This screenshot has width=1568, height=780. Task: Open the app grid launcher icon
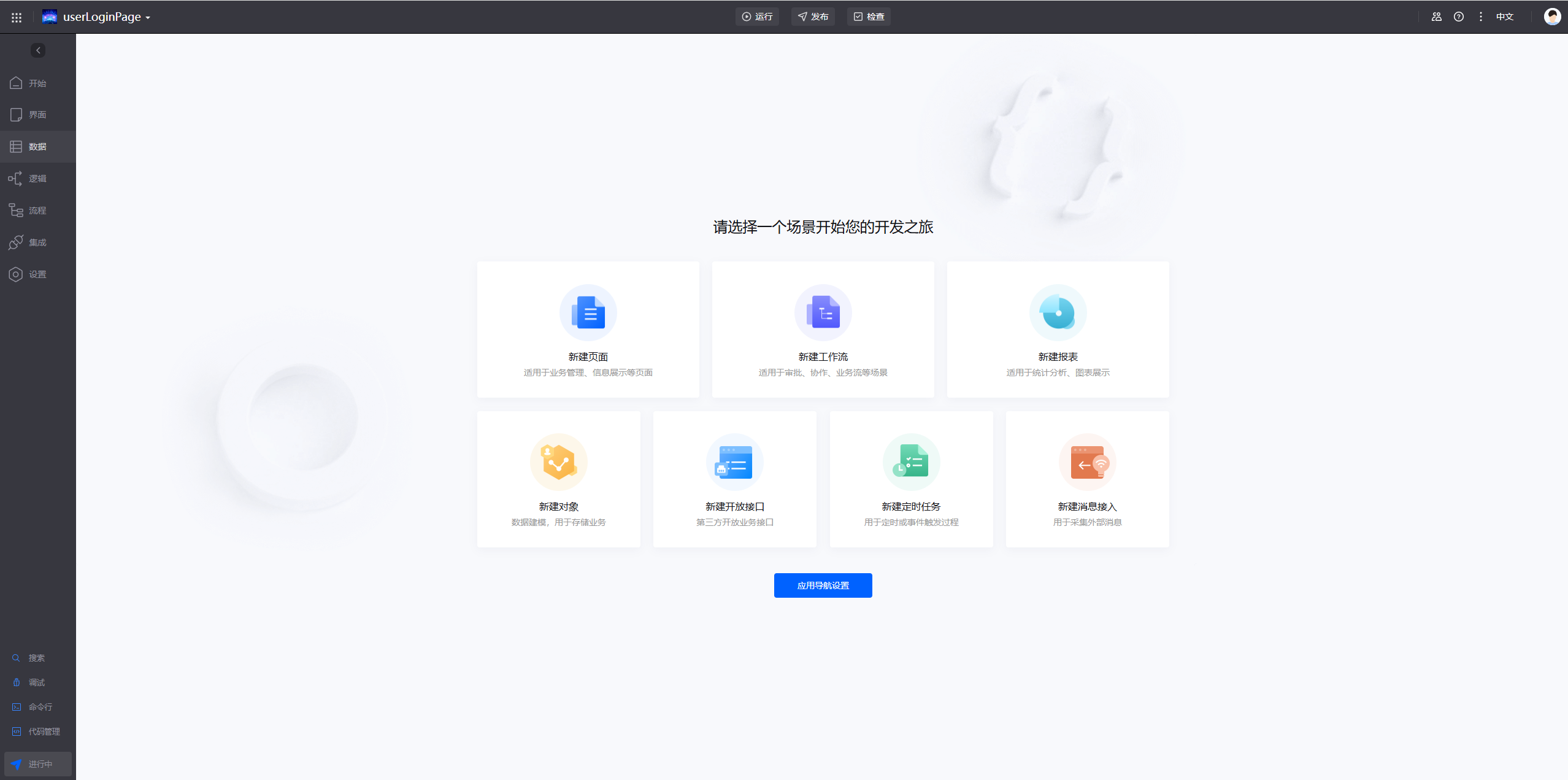[17, 17]
